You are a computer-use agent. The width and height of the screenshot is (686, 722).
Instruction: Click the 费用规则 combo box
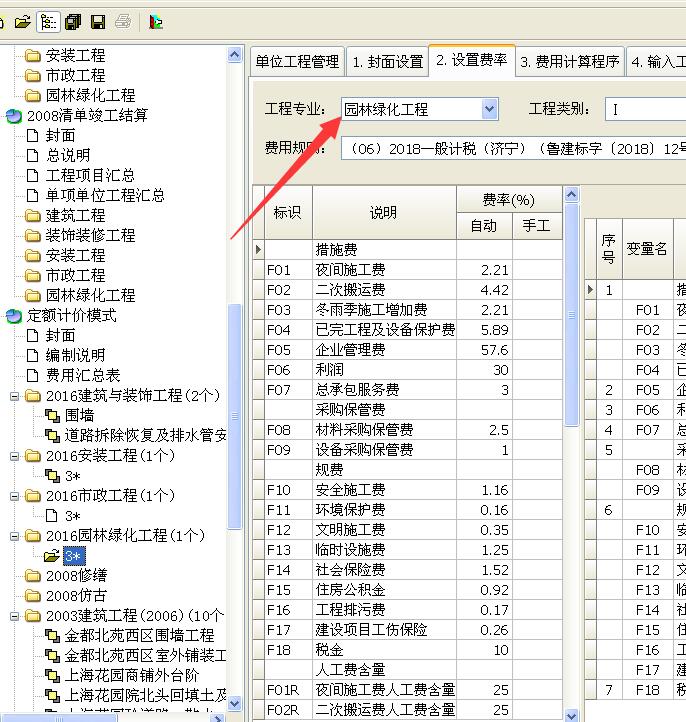pos(513,149)
